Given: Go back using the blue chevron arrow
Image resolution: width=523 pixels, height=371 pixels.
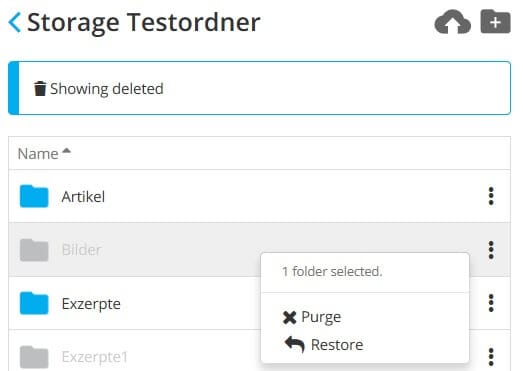Looking at the screenshot, I should click(15, 22).
